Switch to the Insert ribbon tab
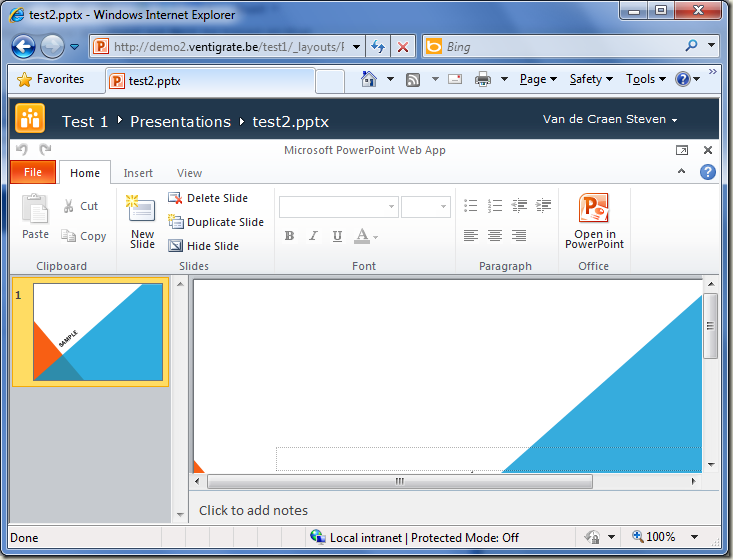The width and height of the screenshot is (733, 560). click(x=138, y=173)
